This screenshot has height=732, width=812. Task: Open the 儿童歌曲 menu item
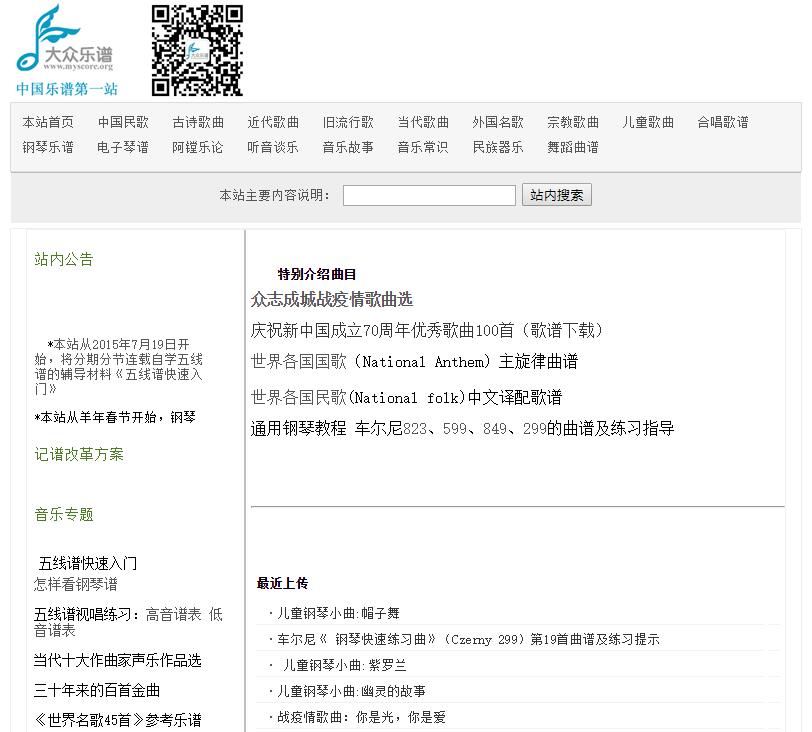(648, 122)
